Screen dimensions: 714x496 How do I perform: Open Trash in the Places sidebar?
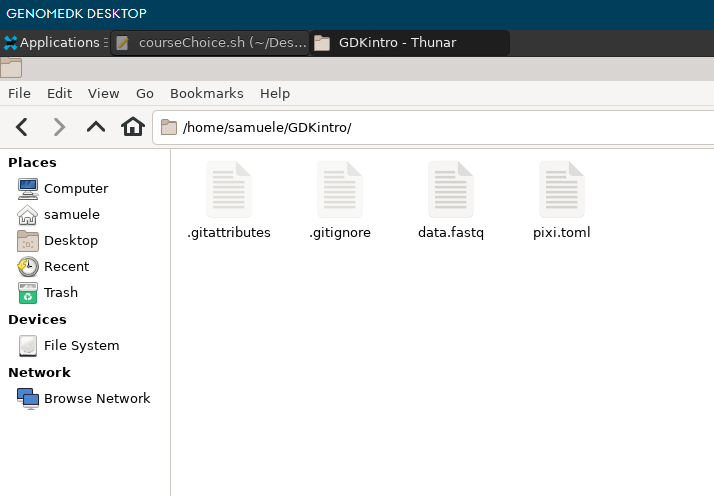(60, 293)
